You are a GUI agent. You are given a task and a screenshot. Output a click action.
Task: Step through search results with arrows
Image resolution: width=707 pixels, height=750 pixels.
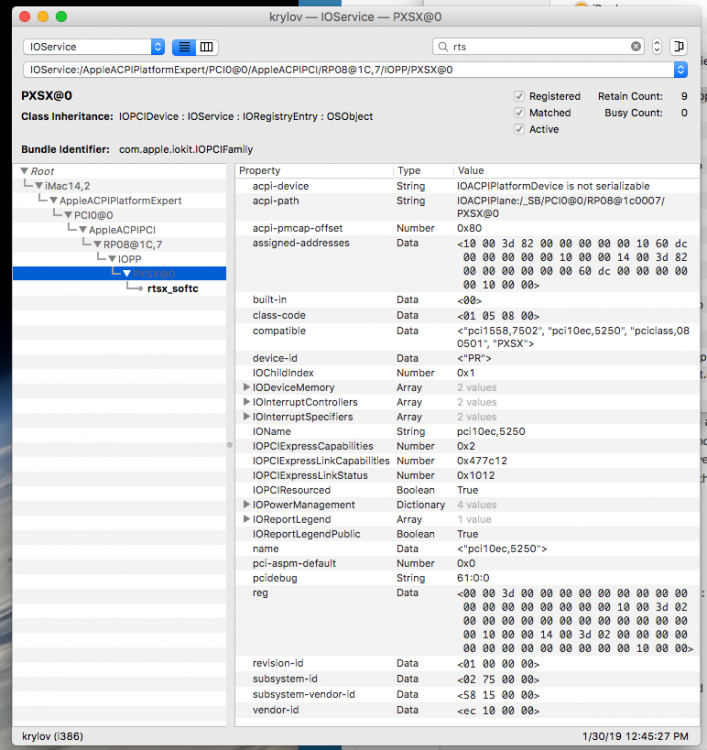(657, 46)
